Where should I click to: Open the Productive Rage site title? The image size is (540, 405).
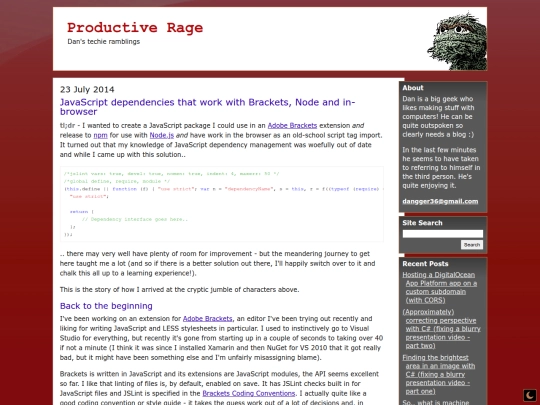point(135,28)
